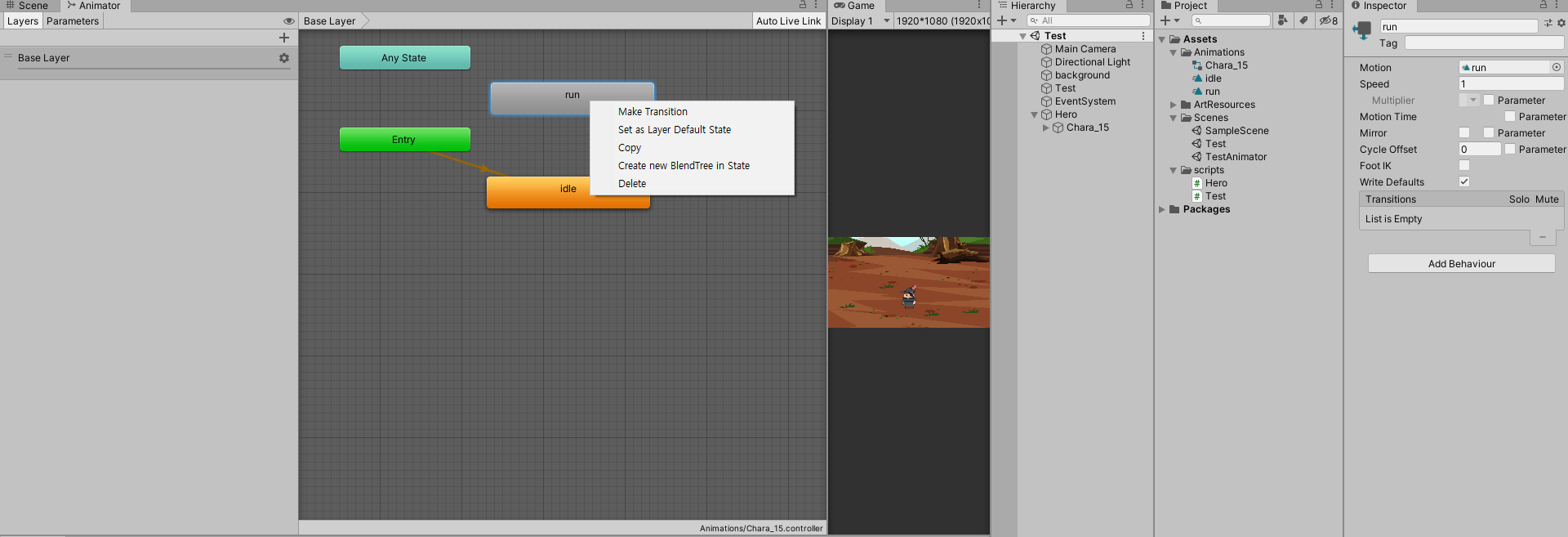Toggle Auto Live Link button
The image size is (1568, 537).
point(788,21)
